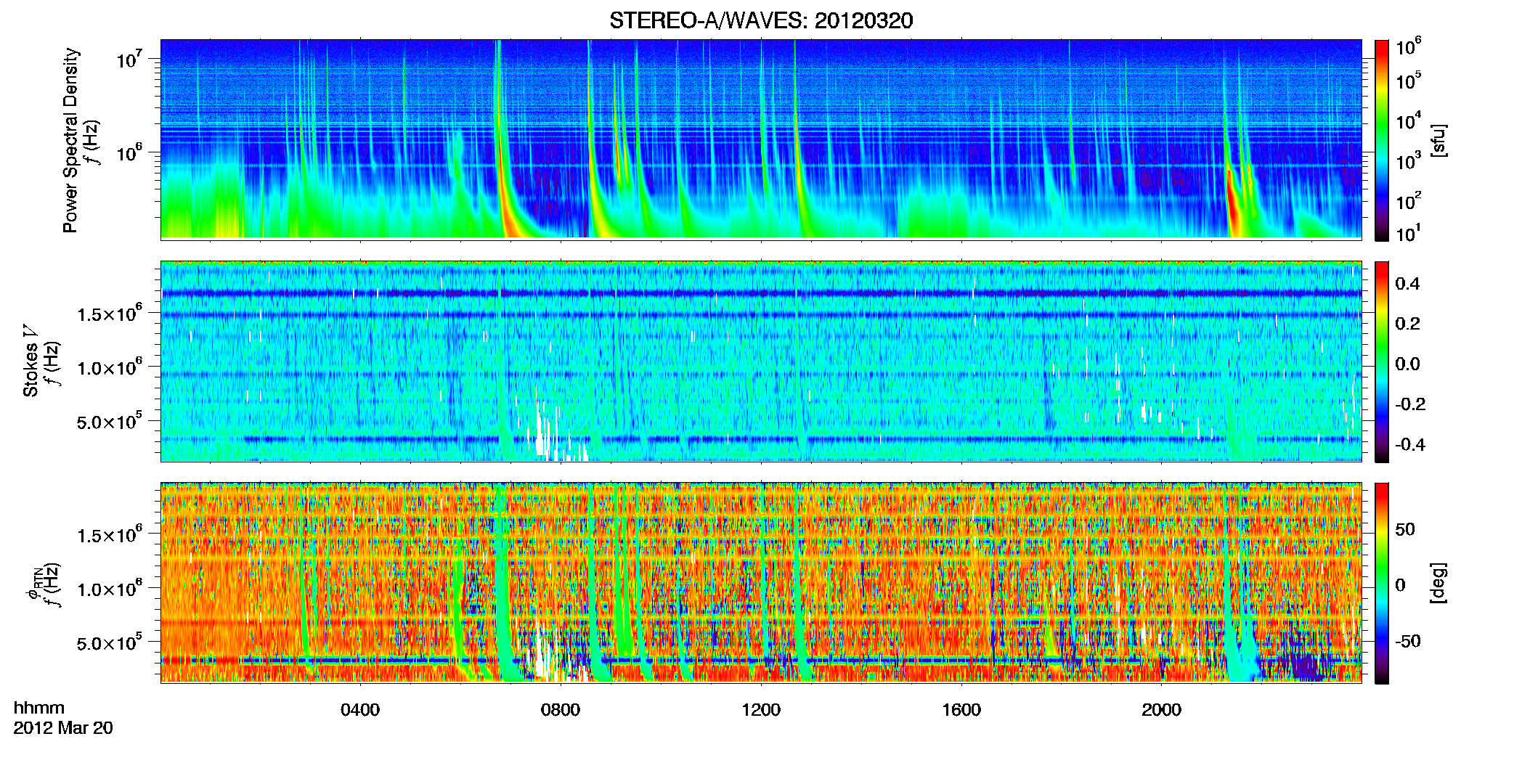
Task: Select the 10^6 frequency tick on top panel axis
Action: tap(129, 152)
